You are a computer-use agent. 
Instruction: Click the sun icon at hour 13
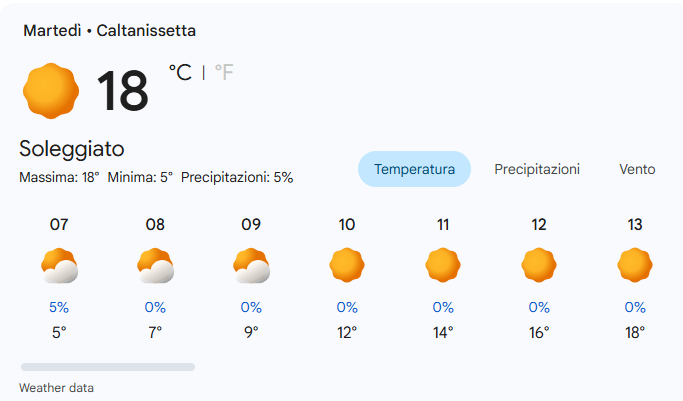[635, 266]
